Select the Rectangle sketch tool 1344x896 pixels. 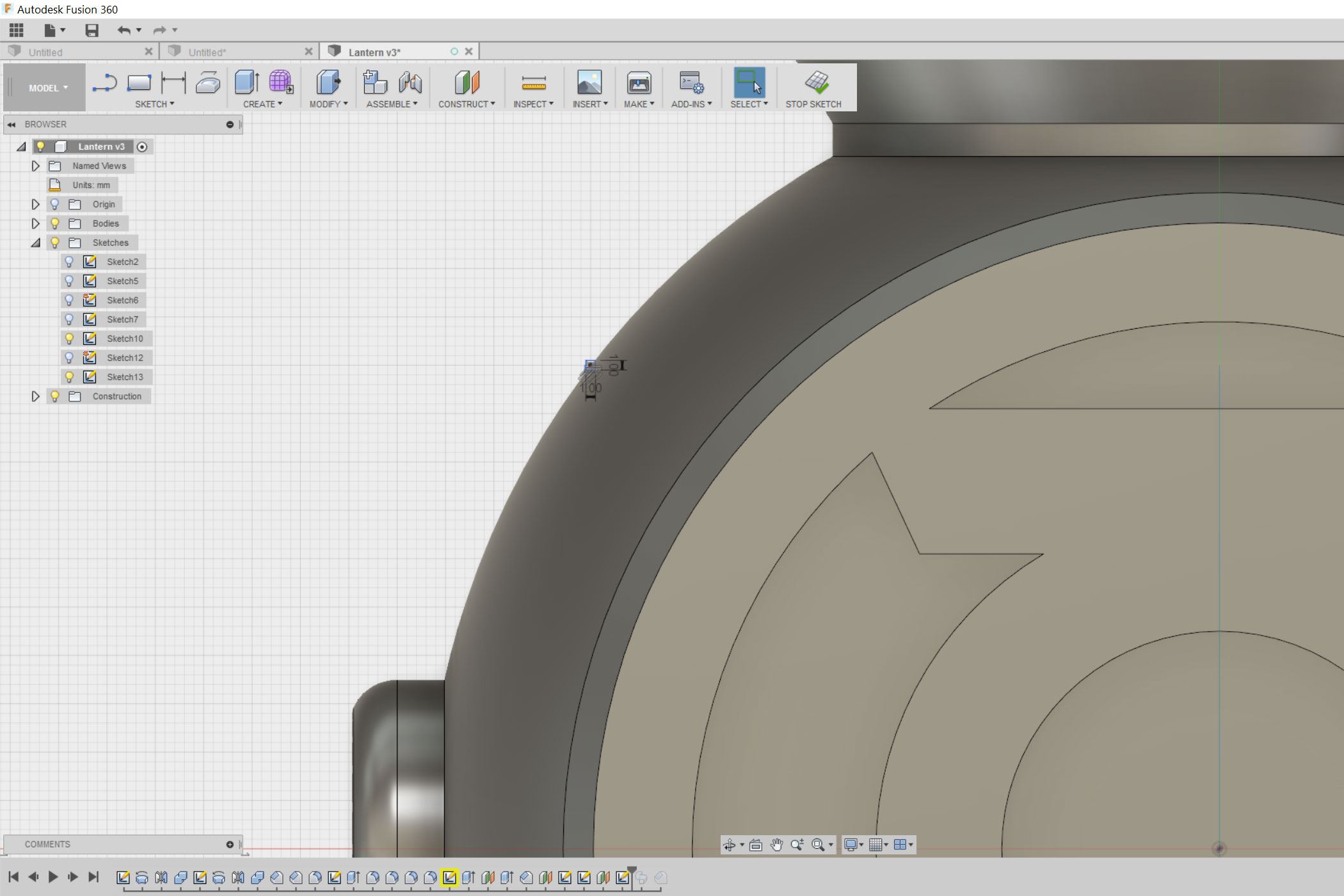click(139, 83)
